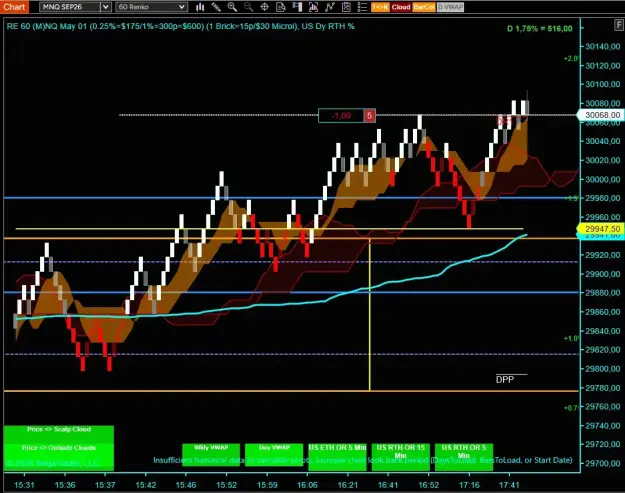Click the zoom in magnifier icon
This screenshot has height=493, width=625.
pyautogui.click(x=232, y=7)
